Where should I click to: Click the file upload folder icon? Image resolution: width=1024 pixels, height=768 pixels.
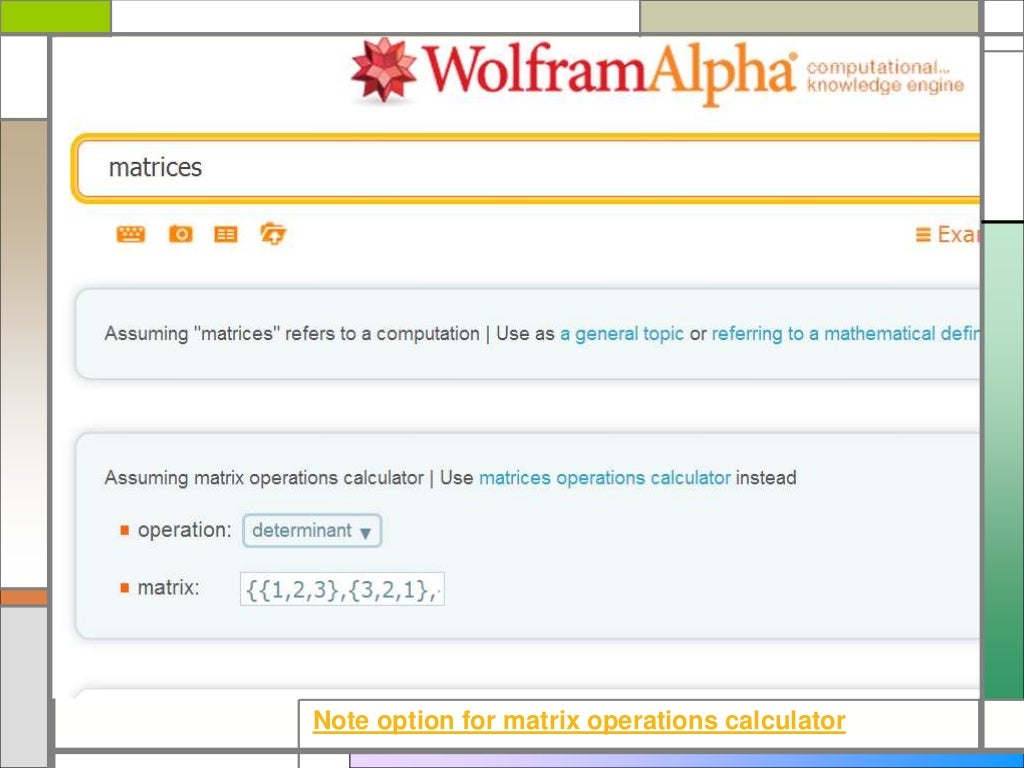click(273, 233)
